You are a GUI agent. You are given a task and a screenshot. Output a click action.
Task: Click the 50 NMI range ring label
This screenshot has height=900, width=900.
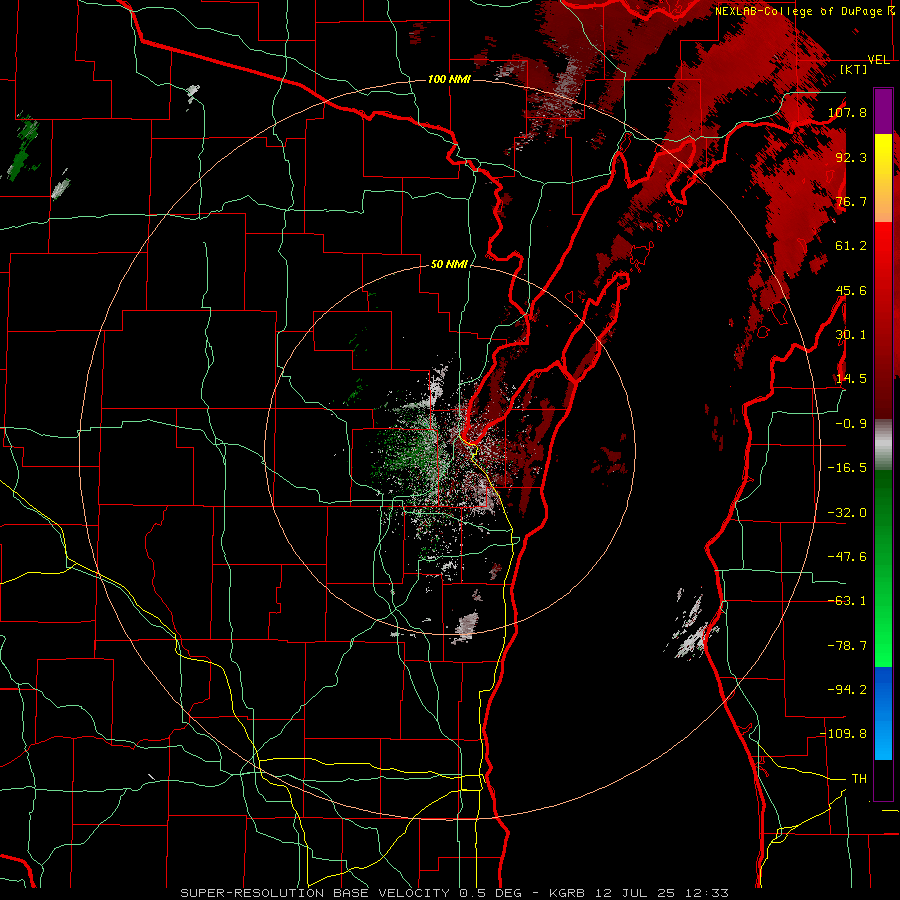click(449, 264)
